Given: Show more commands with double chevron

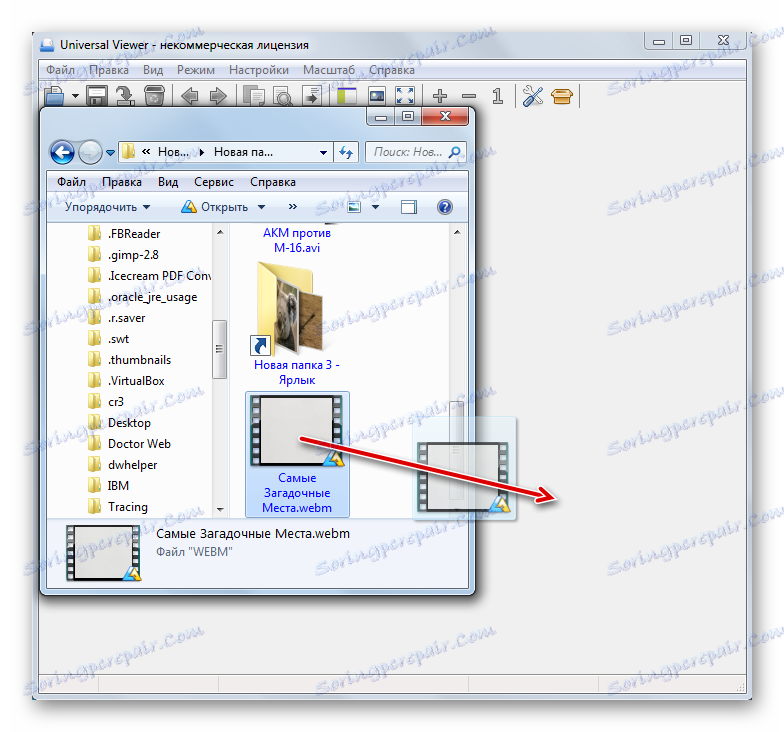Looking at the screenshot, I should point(293,206).
